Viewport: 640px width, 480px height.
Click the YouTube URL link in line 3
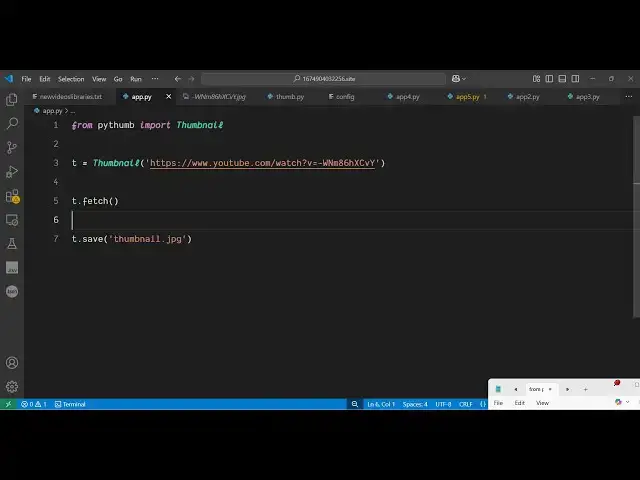[262, 163]
